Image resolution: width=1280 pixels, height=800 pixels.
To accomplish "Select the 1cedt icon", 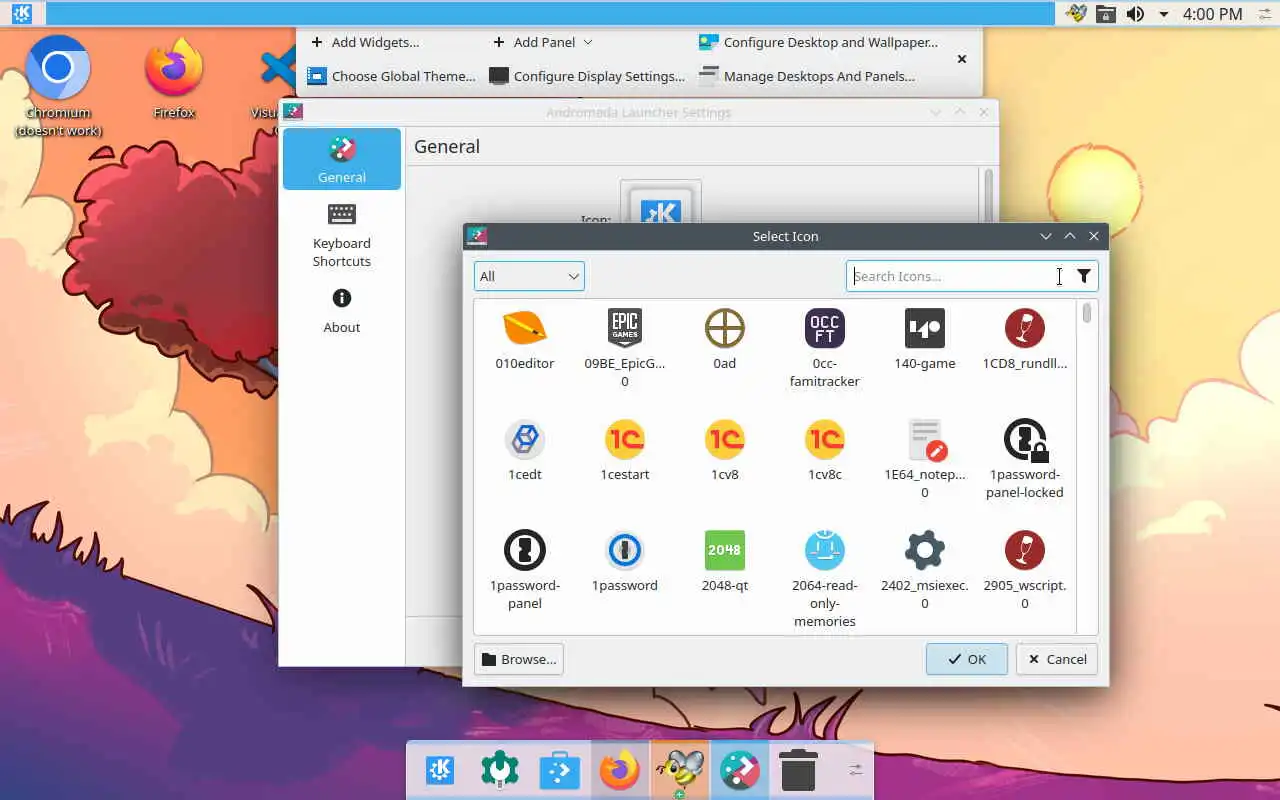I will point(525,451).
